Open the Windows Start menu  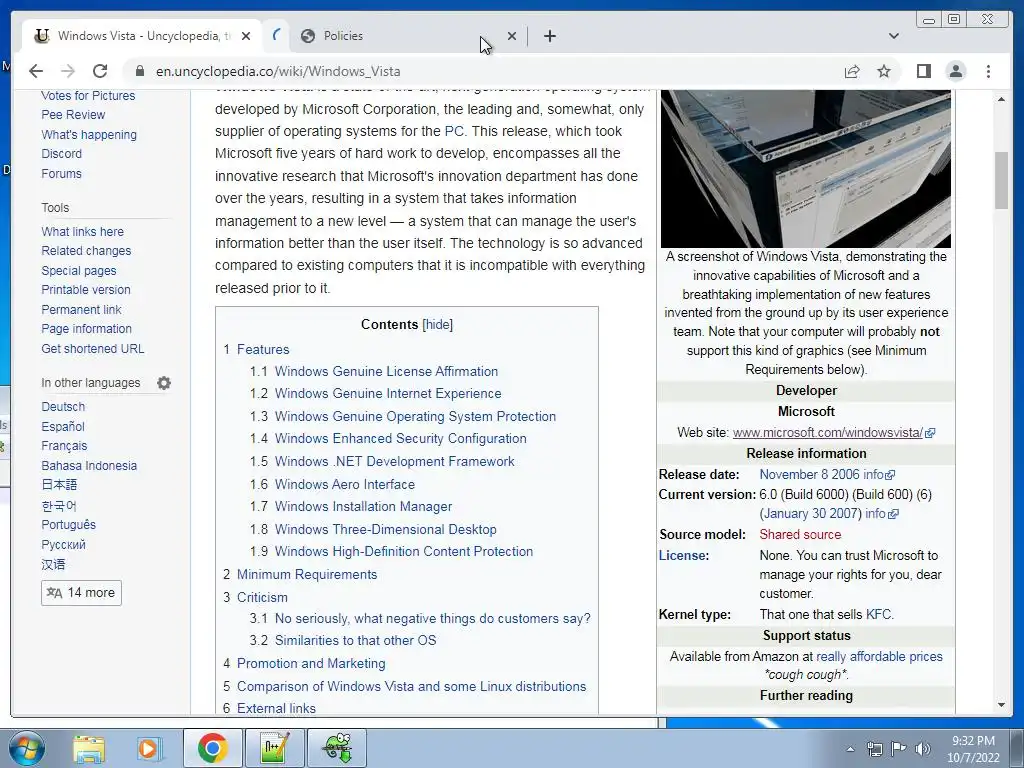pos(26,748)
